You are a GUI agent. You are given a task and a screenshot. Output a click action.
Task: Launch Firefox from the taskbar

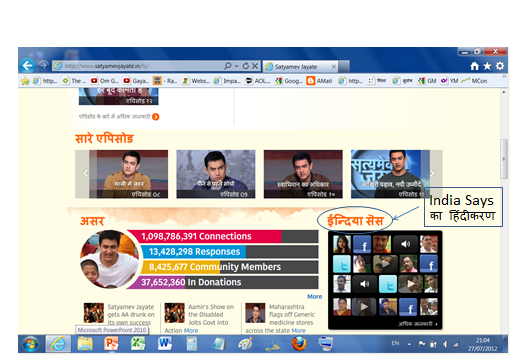point(299,344)
